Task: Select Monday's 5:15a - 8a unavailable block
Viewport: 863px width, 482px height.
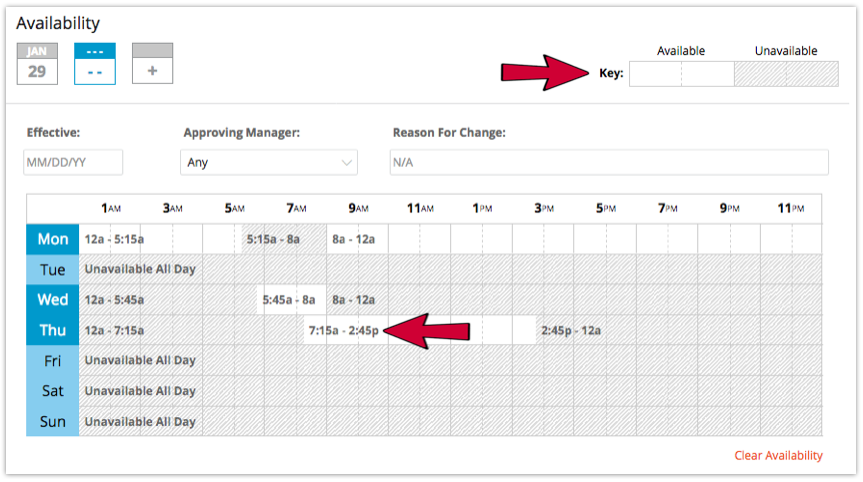Action: pos(284,239)
